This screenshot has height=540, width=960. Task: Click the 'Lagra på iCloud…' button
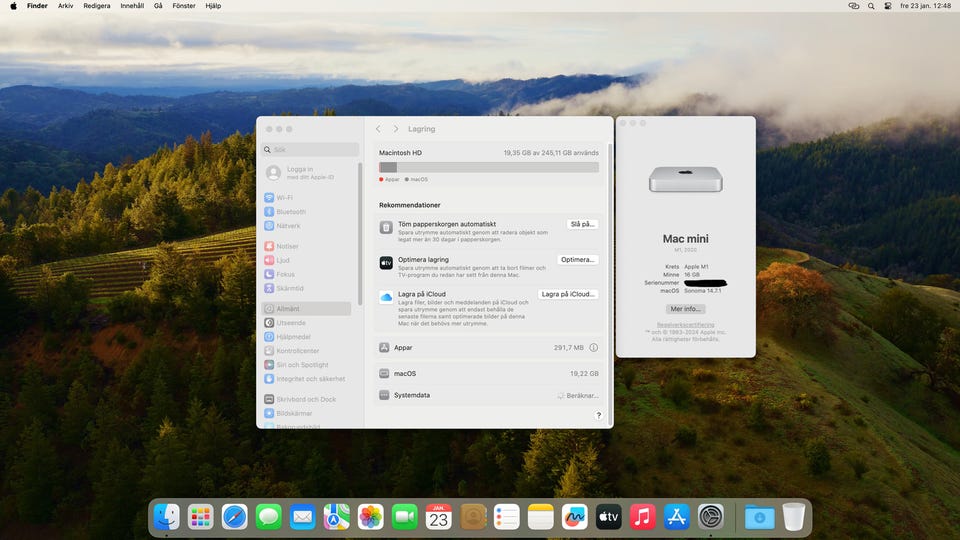click(x=568, y=294)
